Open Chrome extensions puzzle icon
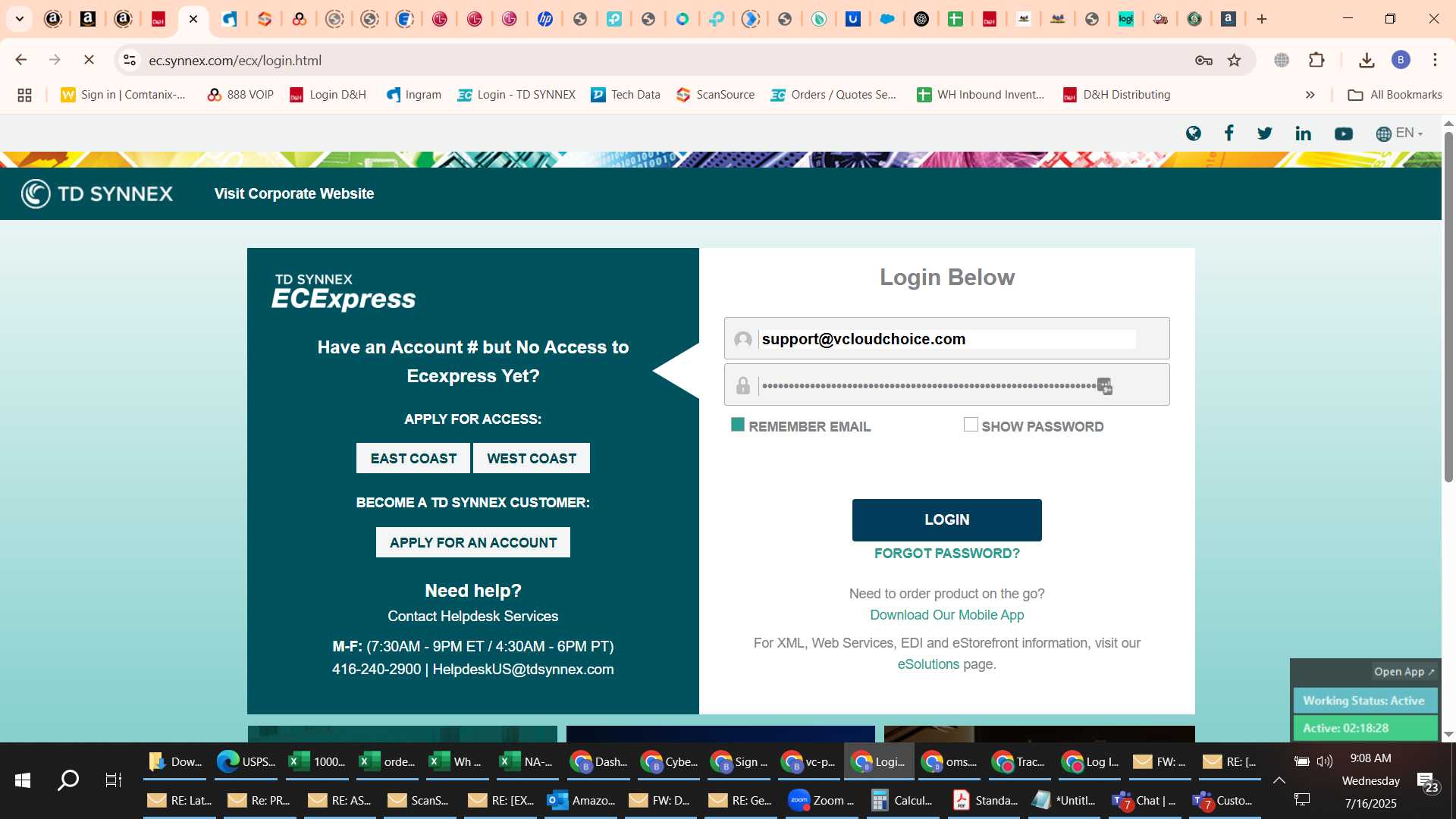The height and width of the screenshot is (819, 1456). coord(1317,60)
